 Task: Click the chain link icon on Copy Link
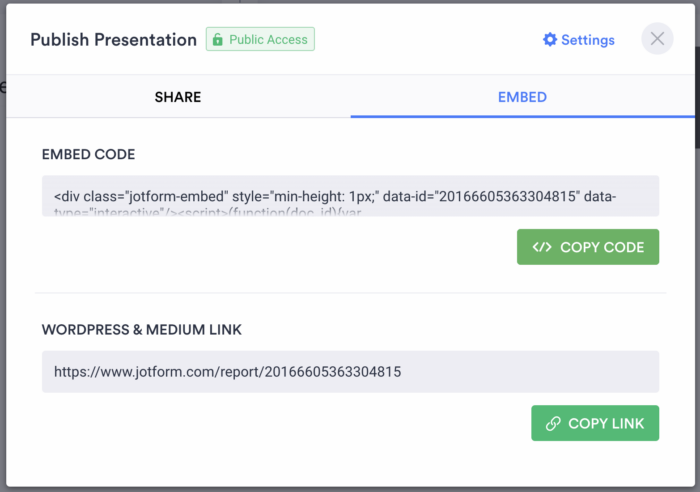[x=553, y=423]
